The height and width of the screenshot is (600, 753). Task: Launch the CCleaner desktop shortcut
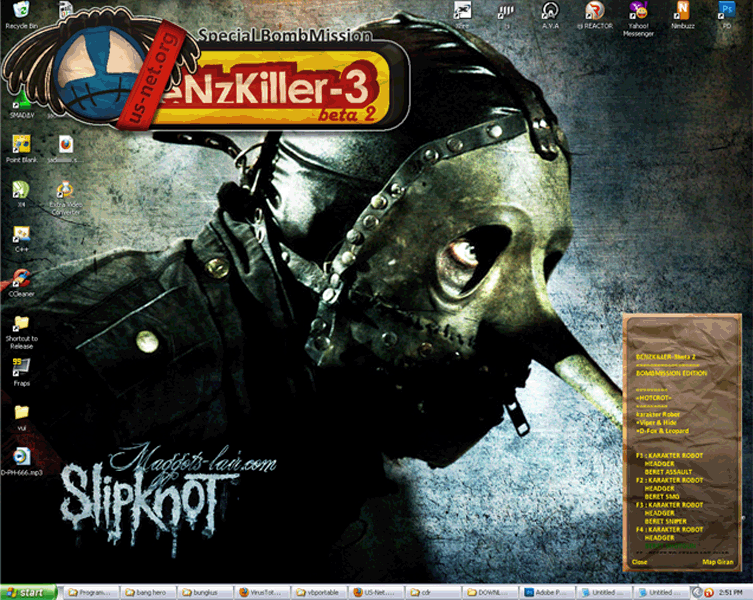[x=22, y=283]
